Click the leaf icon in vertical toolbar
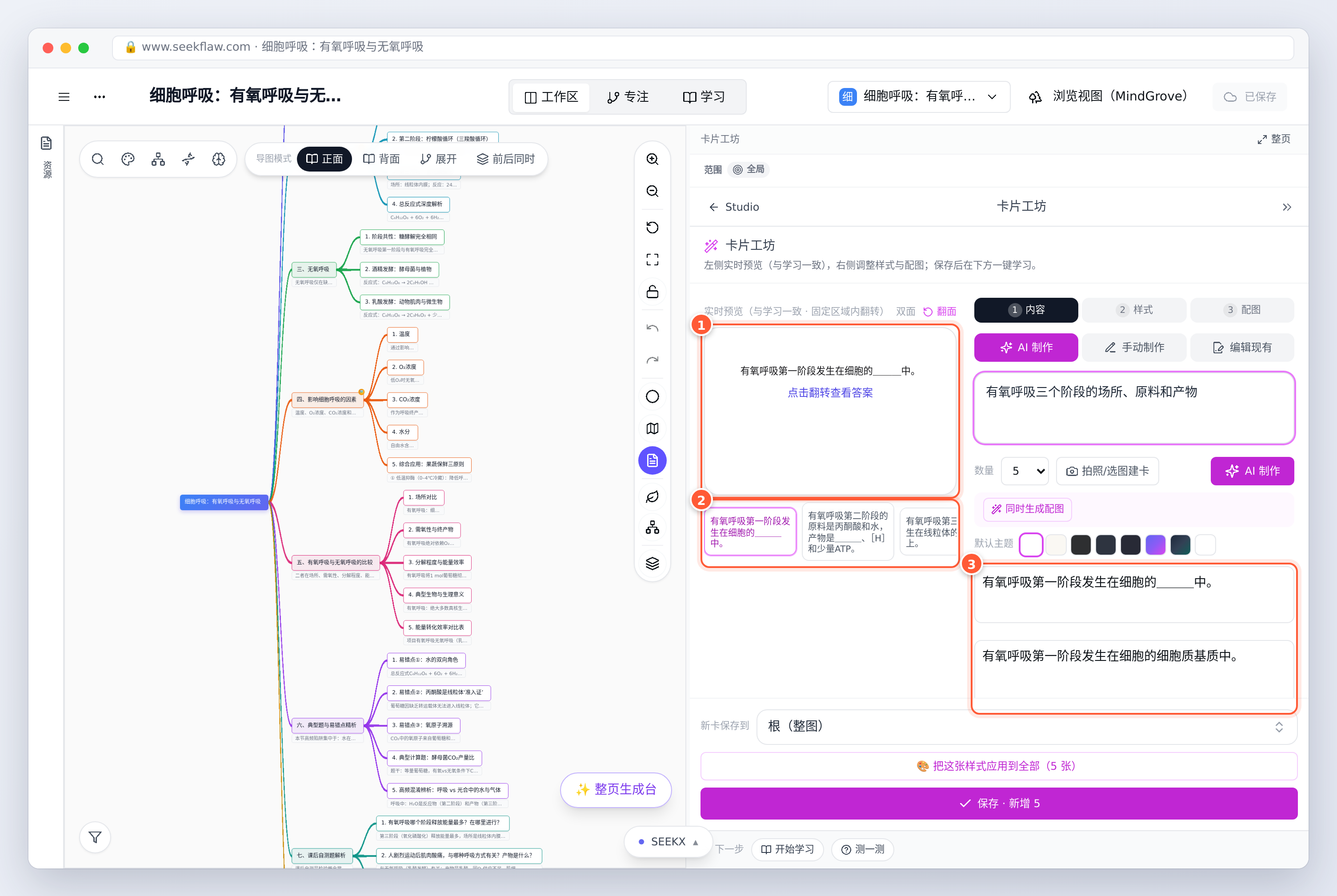Viewport: 1337px width, 896px height. [x=652, y=497]
